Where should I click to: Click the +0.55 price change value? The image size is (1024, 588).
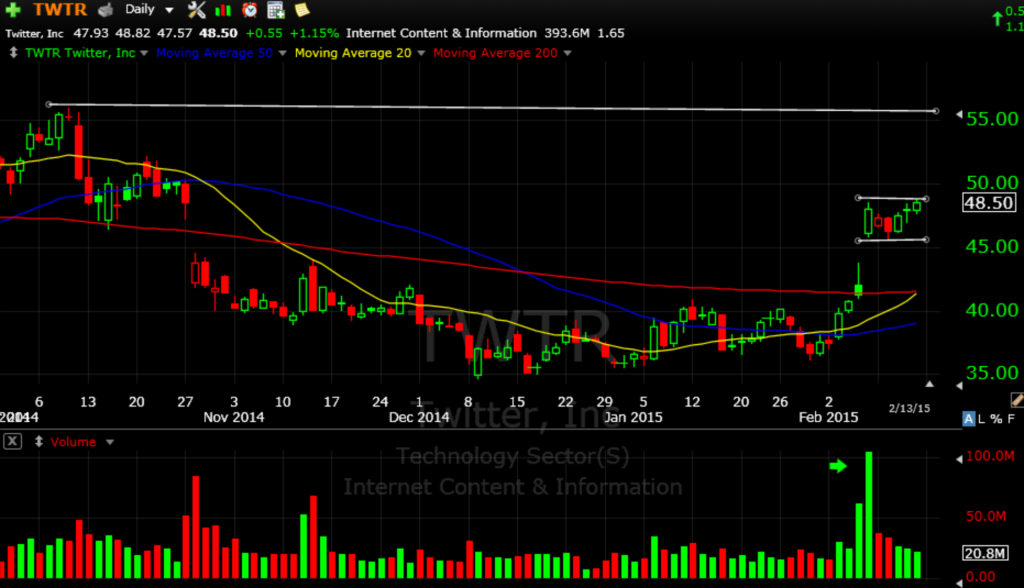coord(264,33)
